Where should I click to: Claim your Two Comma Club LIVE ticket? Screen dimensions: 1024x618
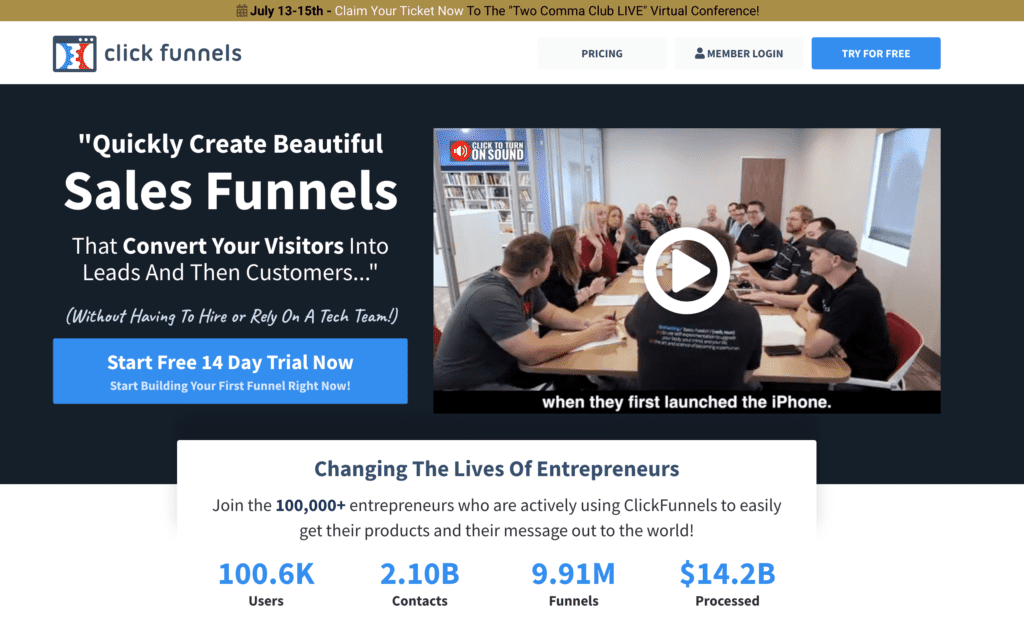pos(547,11)
